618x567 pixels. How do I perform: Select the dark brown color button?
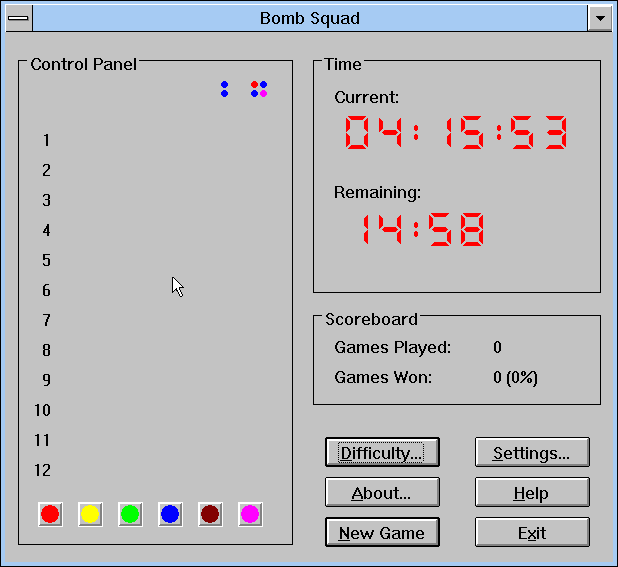coord(210,514)
